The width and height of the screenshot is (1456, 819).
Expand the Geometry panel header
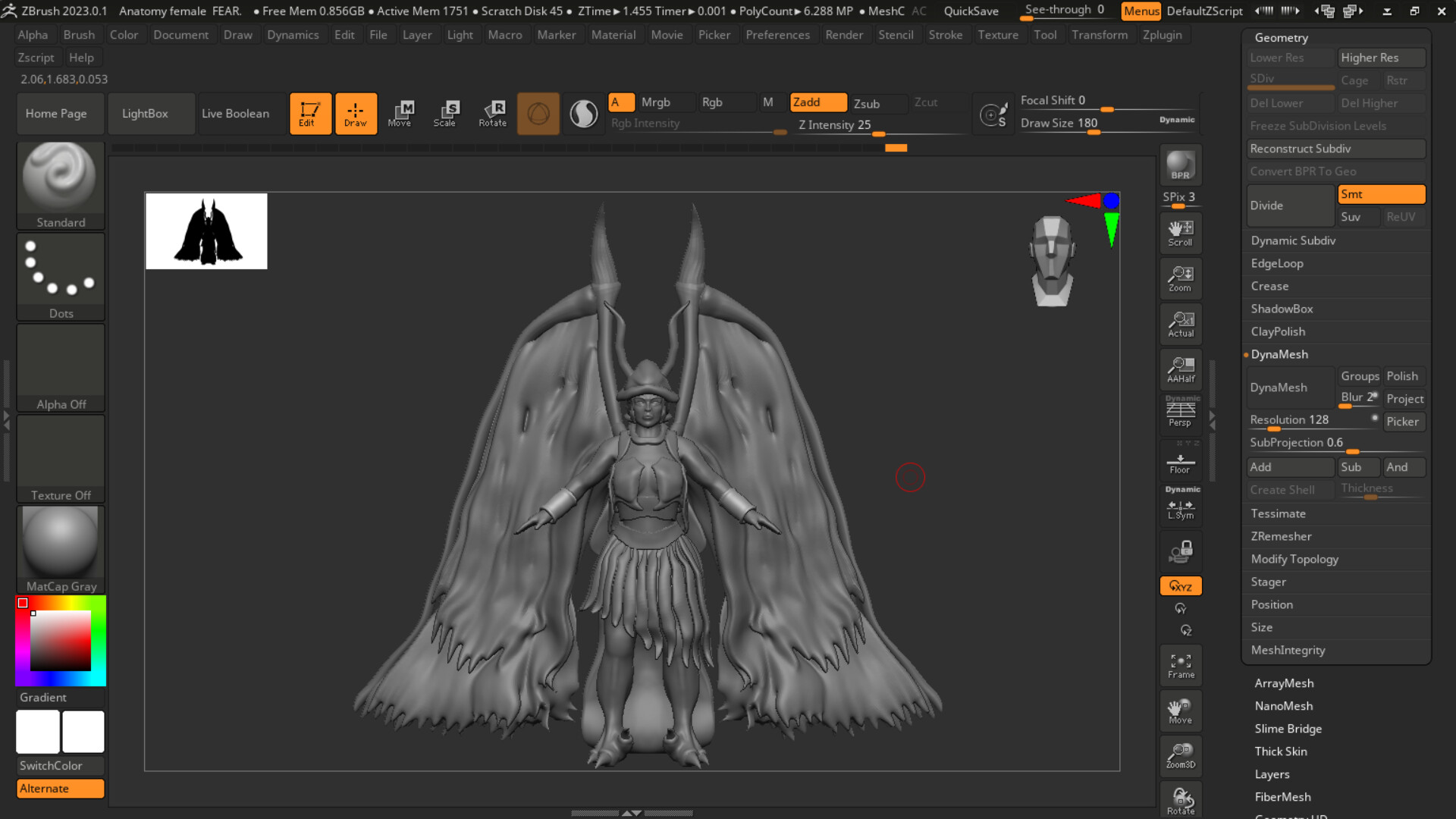pos(1282,37)
